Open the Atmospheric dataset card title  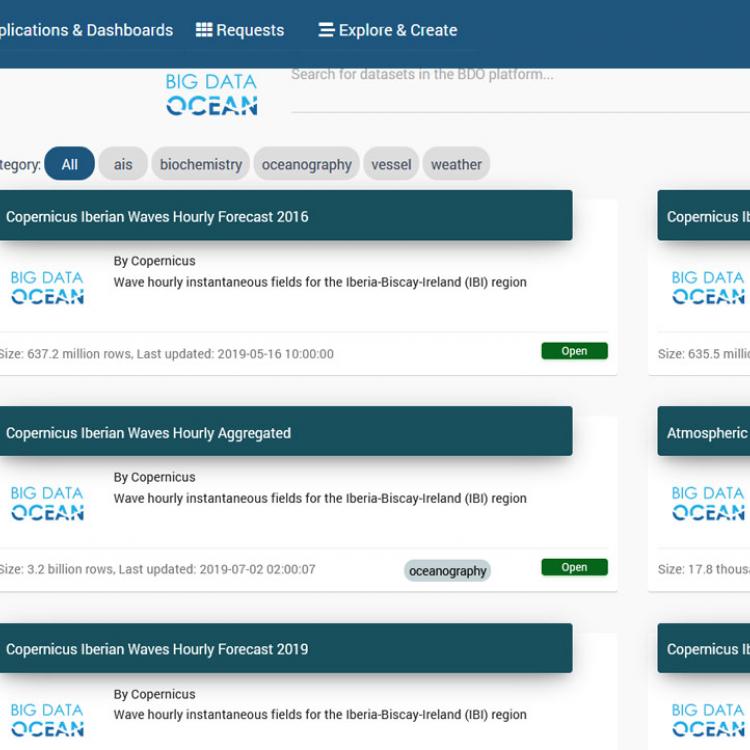coord(707,433)
